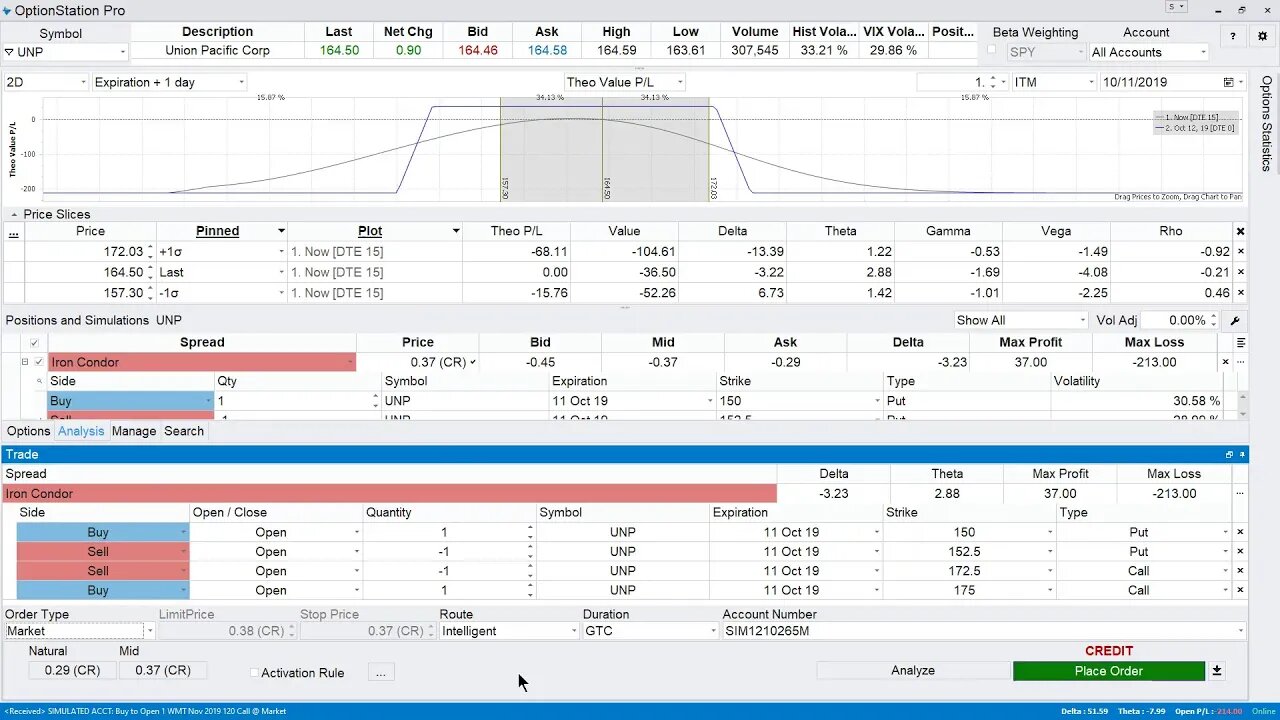Delete the -1σ price slice row
The width and height of the screenshot is (1280, 720).
point(1241,293)
